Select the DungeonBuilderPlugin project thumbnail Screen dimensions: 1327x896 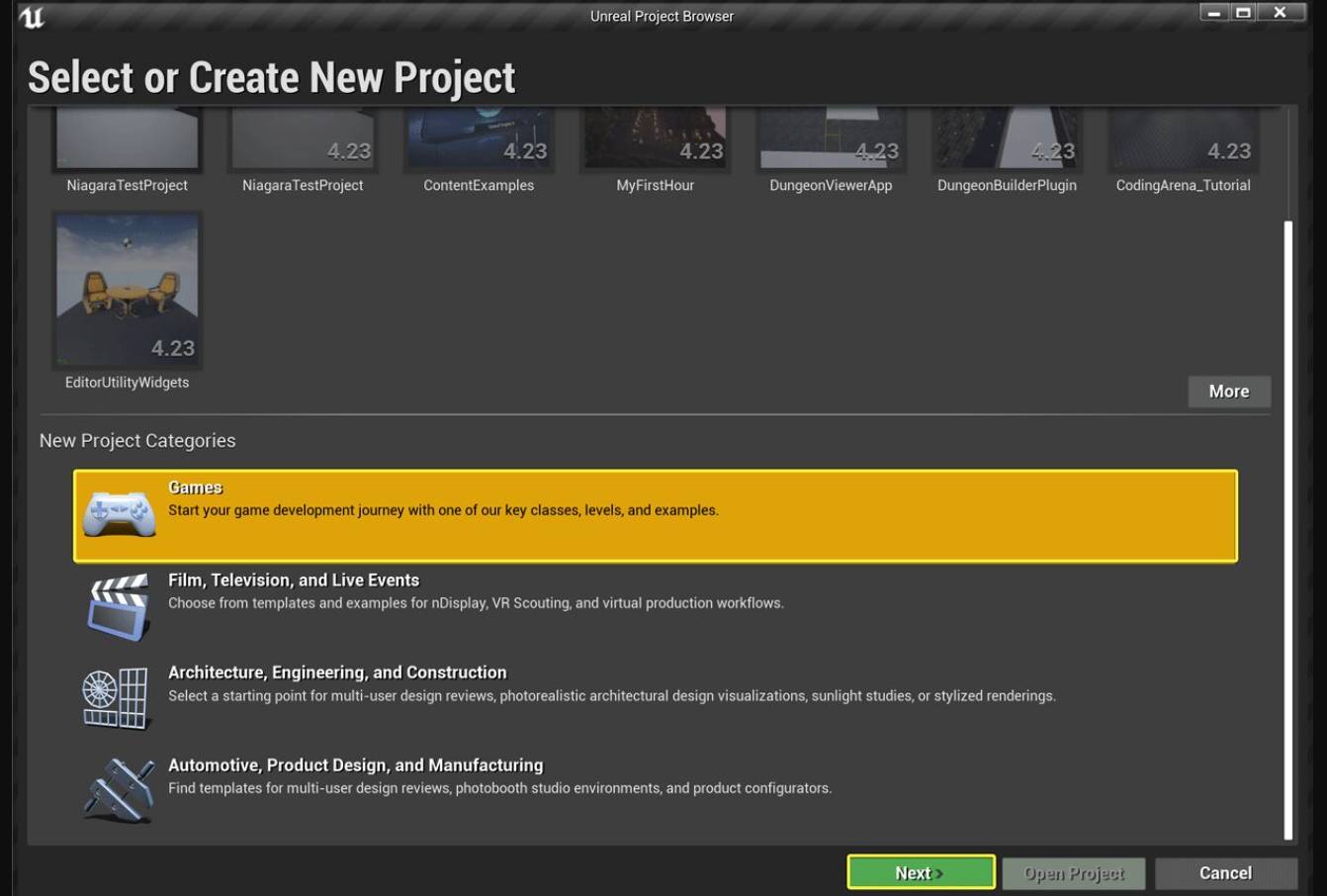(1007, 138)
